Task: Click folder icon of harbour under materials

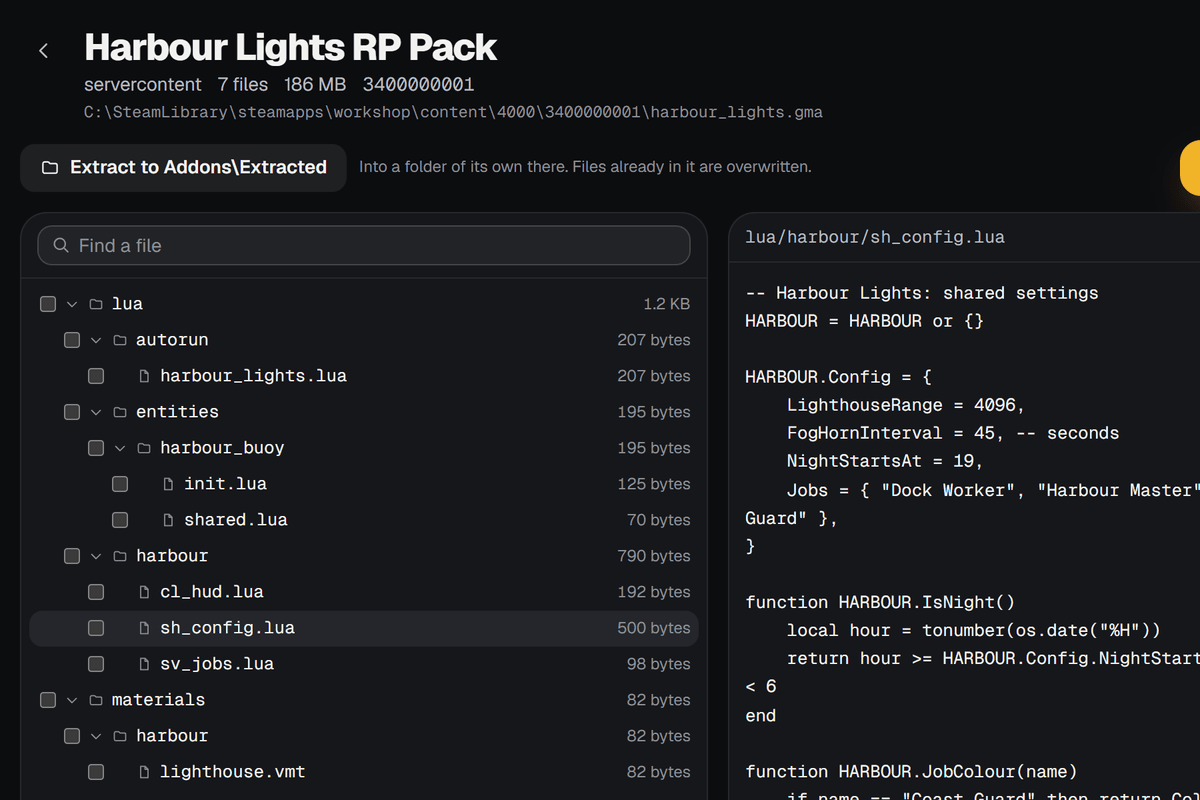Action: click(x=120, y=736)
